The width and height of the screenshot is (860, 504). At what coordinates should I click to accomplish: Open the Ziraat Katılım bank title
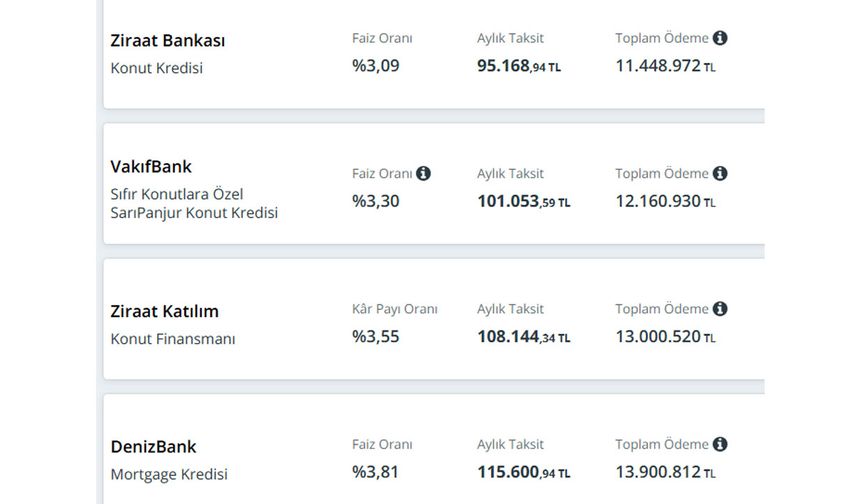tap(165, 312)
